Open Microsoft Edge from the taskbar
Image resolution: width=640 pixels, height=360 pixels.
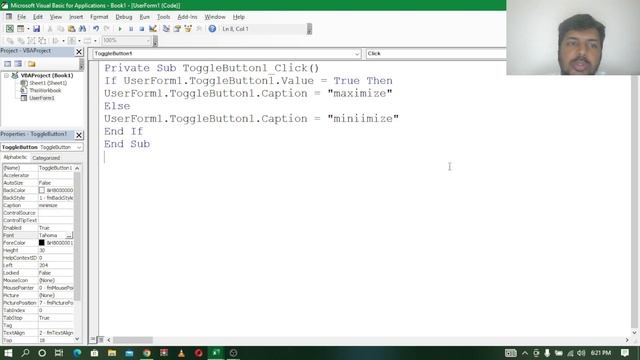click(x=77, y=353)
